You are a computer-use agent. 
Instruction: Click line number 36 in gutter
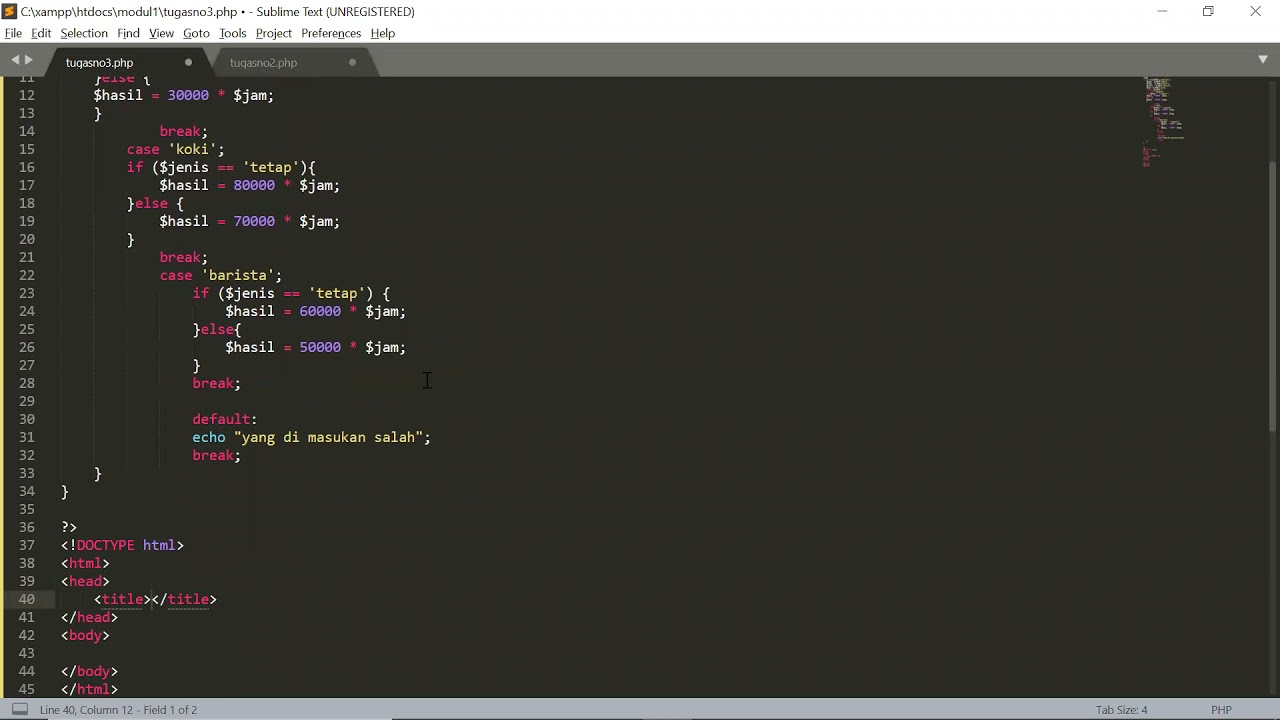coord(27,527)
